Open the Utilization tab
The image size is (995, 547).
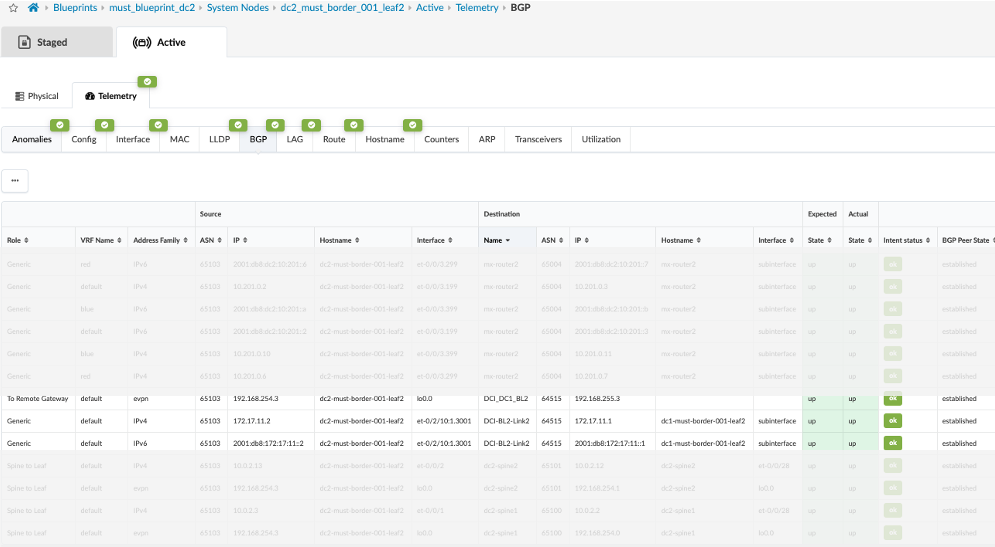click(601, 140)
